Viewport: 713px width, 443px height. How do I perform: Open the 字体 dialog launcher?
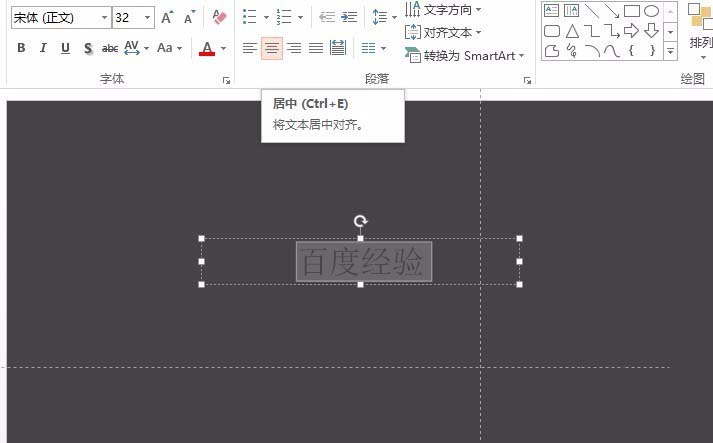pyautogui.click(x=226, y=81)
